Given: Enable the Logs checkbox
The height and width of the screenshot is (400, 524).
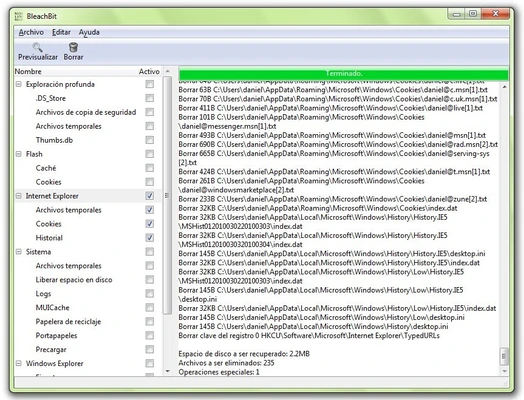Looking at the screenshot, I should tap(150, 294).
